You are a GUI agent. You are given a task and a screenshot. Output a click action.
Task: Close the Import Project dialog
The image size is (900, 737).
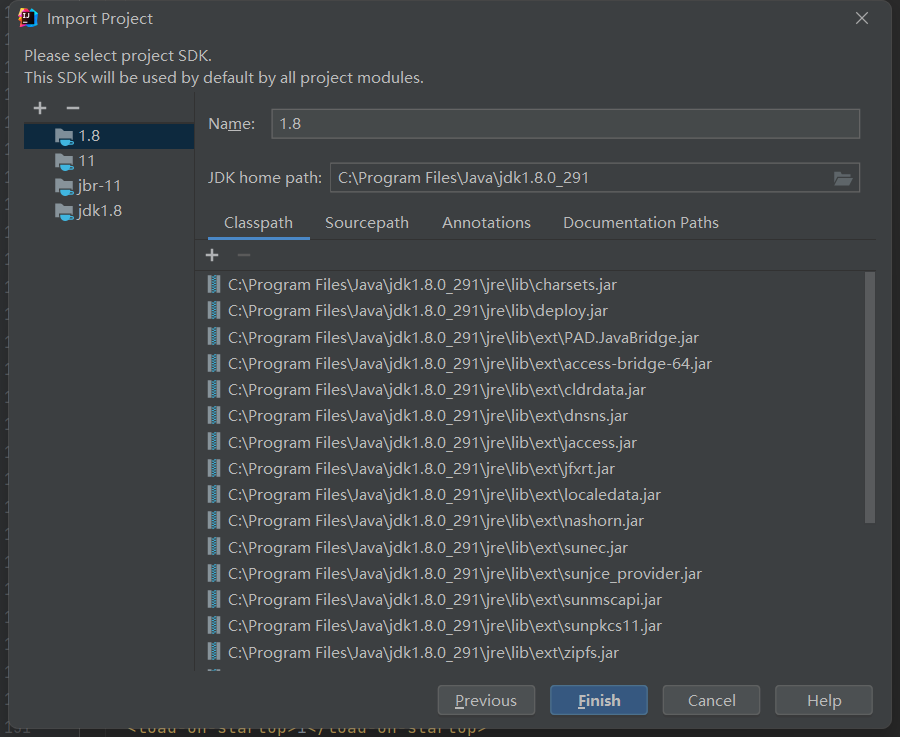pos(862,18)
